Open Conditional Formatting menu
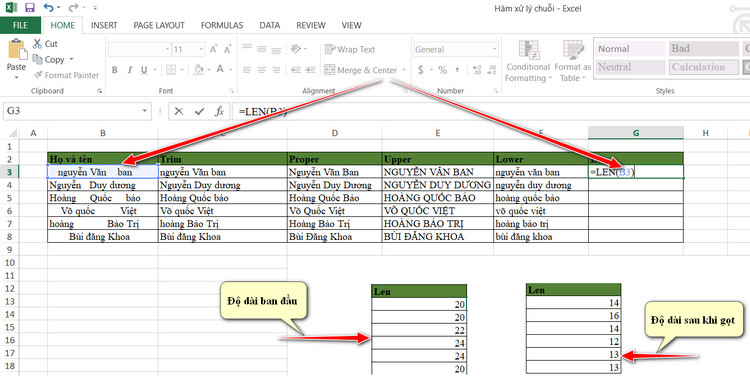Viewport: 750px width, 376px height. pyautogui.click(x=528, y=61)
